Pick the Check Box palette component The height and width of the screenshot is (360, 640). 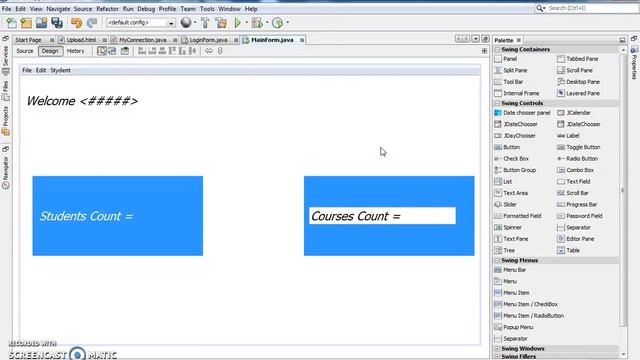[x=511, y=158]
